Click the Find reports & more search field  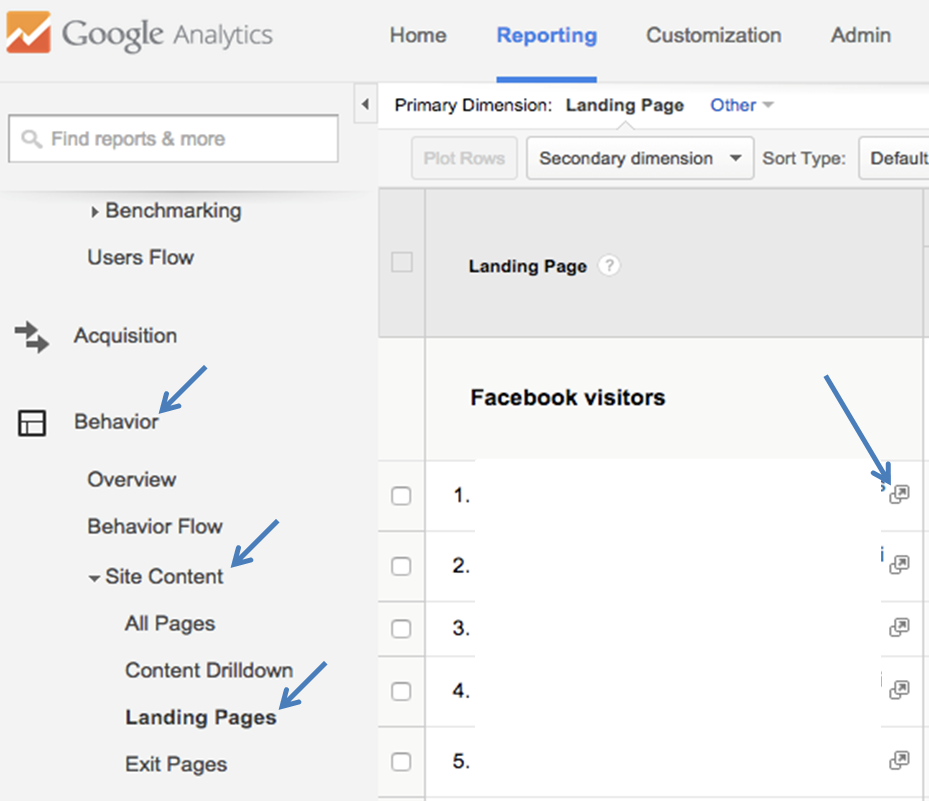(x=173, y=139)
